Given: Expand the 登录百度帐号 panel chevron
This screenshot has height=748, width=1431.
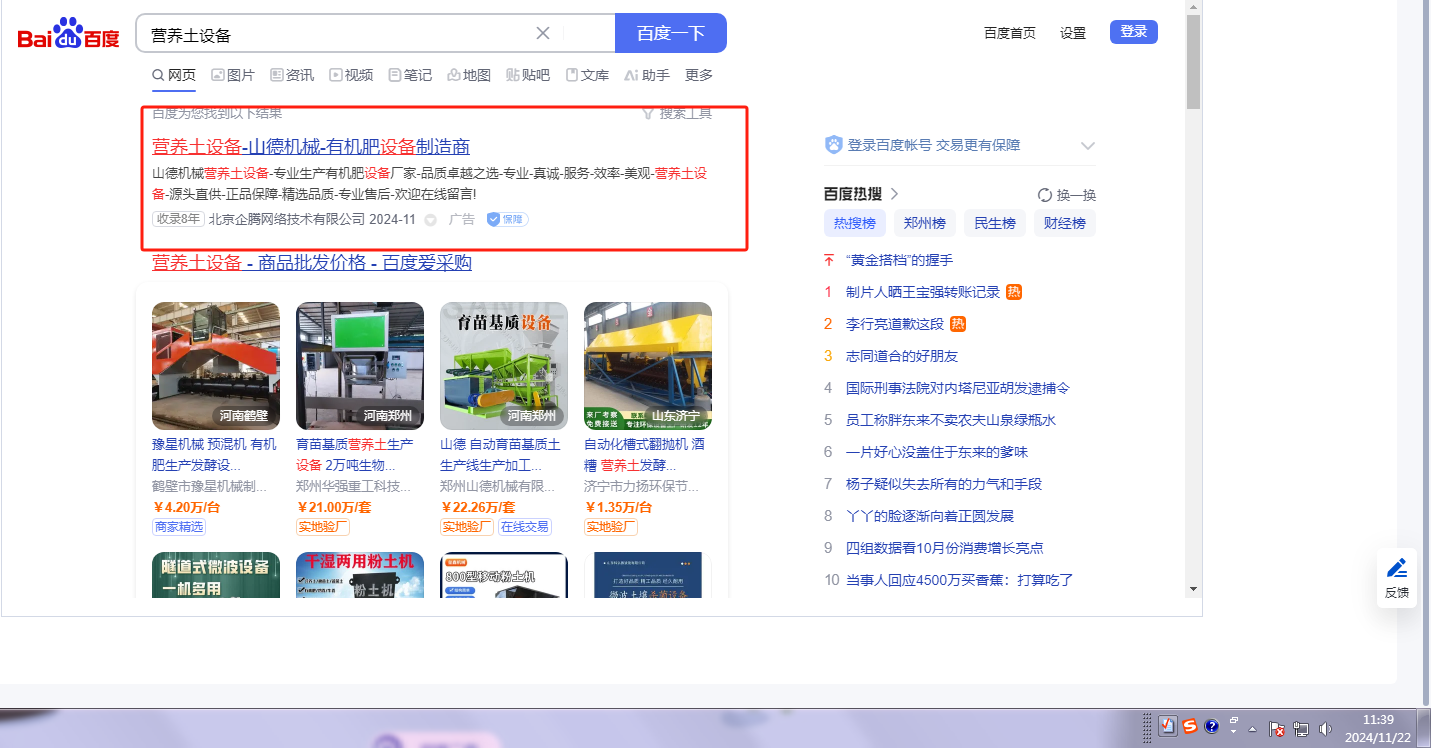Looking at the screenshot, I should pos(1088,146).
